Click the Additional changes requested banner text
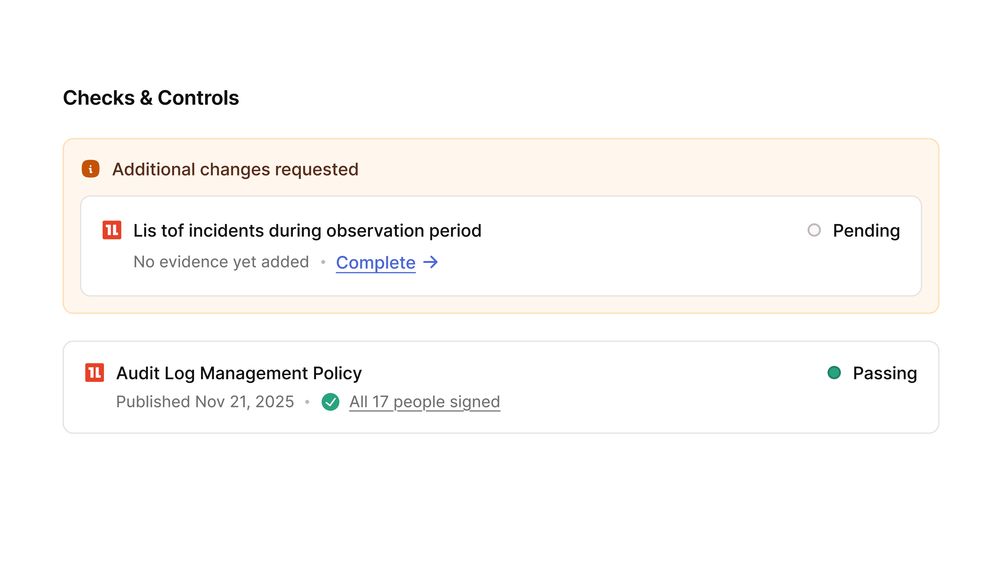Image resolution: width=1000 pixels, height=562 pixels. 235,169
